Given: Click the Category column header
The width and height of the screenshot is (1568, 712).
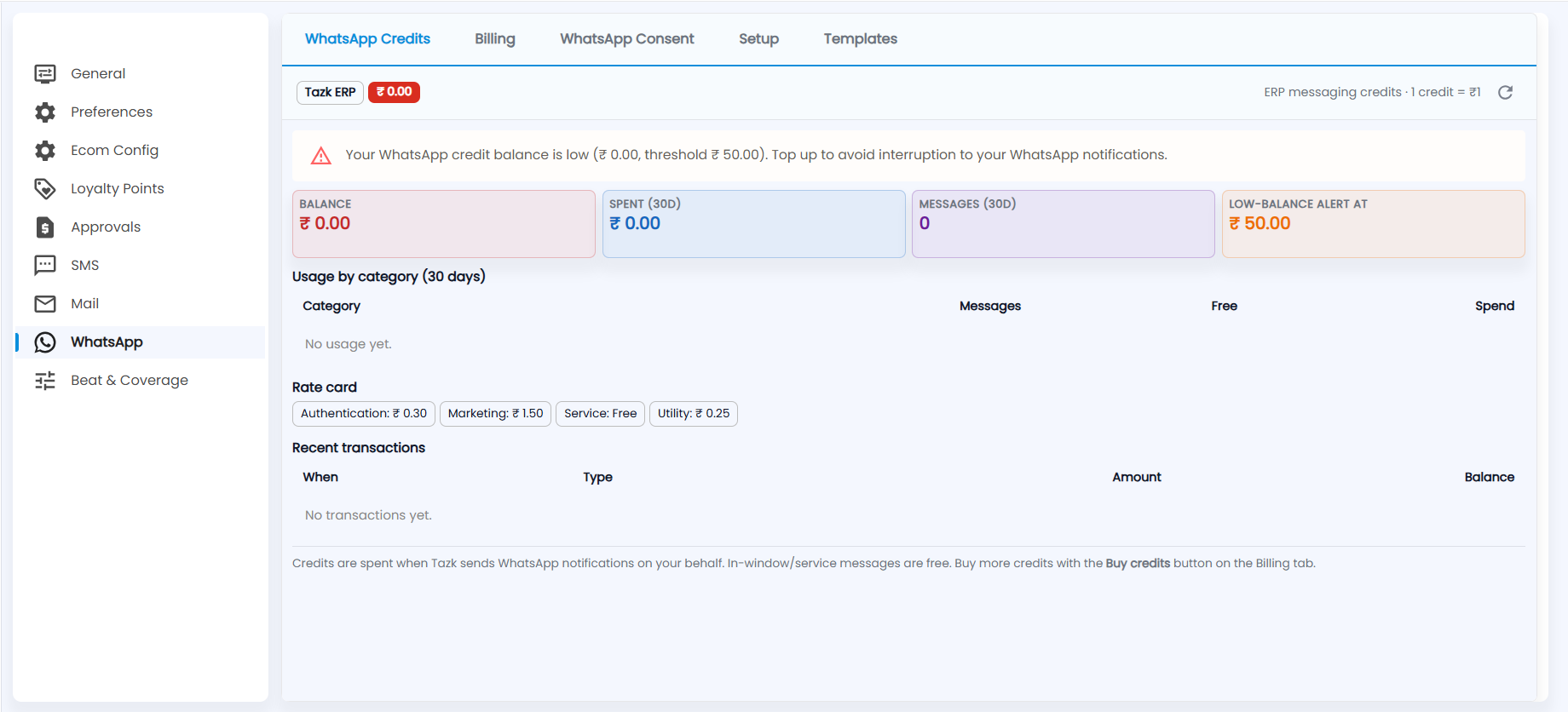Looking at the screenshot, I should [331, 307].
